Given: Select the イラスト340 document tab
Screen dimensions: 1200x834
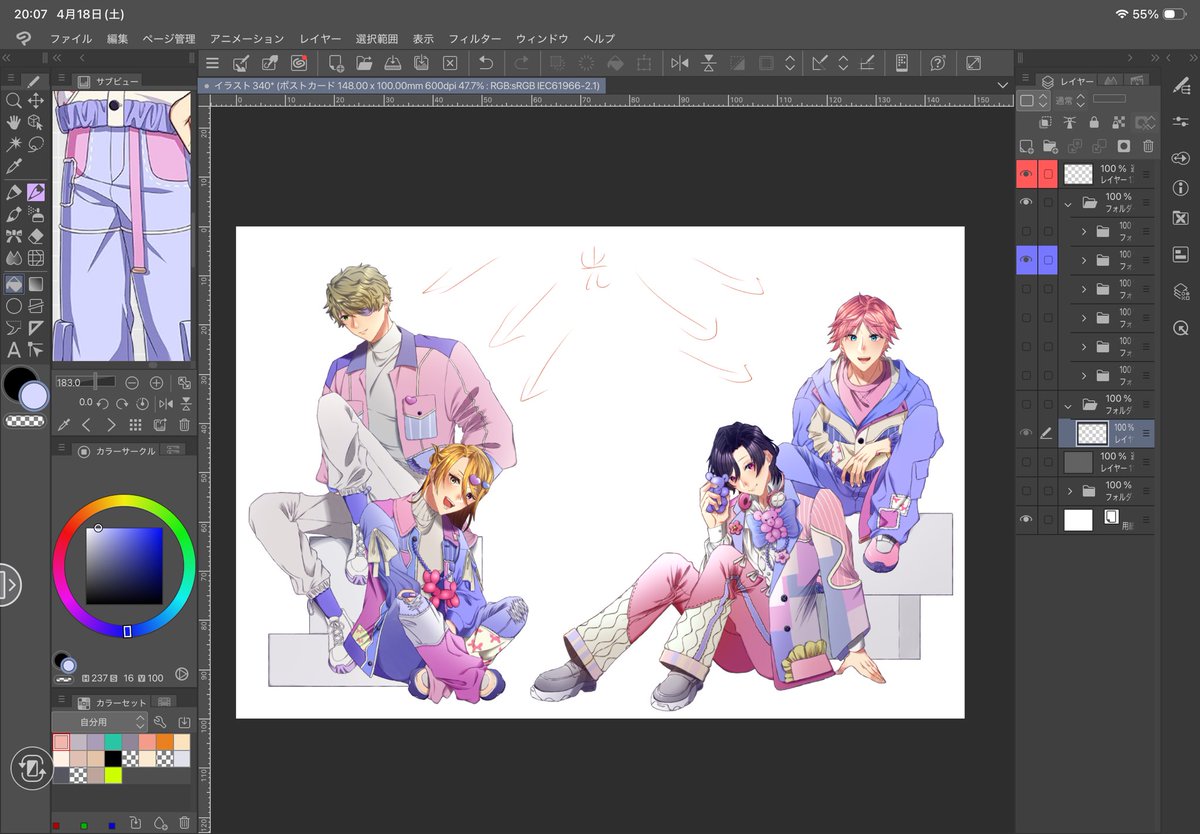Looking at the screenshot, I should (x=400, y=85).
